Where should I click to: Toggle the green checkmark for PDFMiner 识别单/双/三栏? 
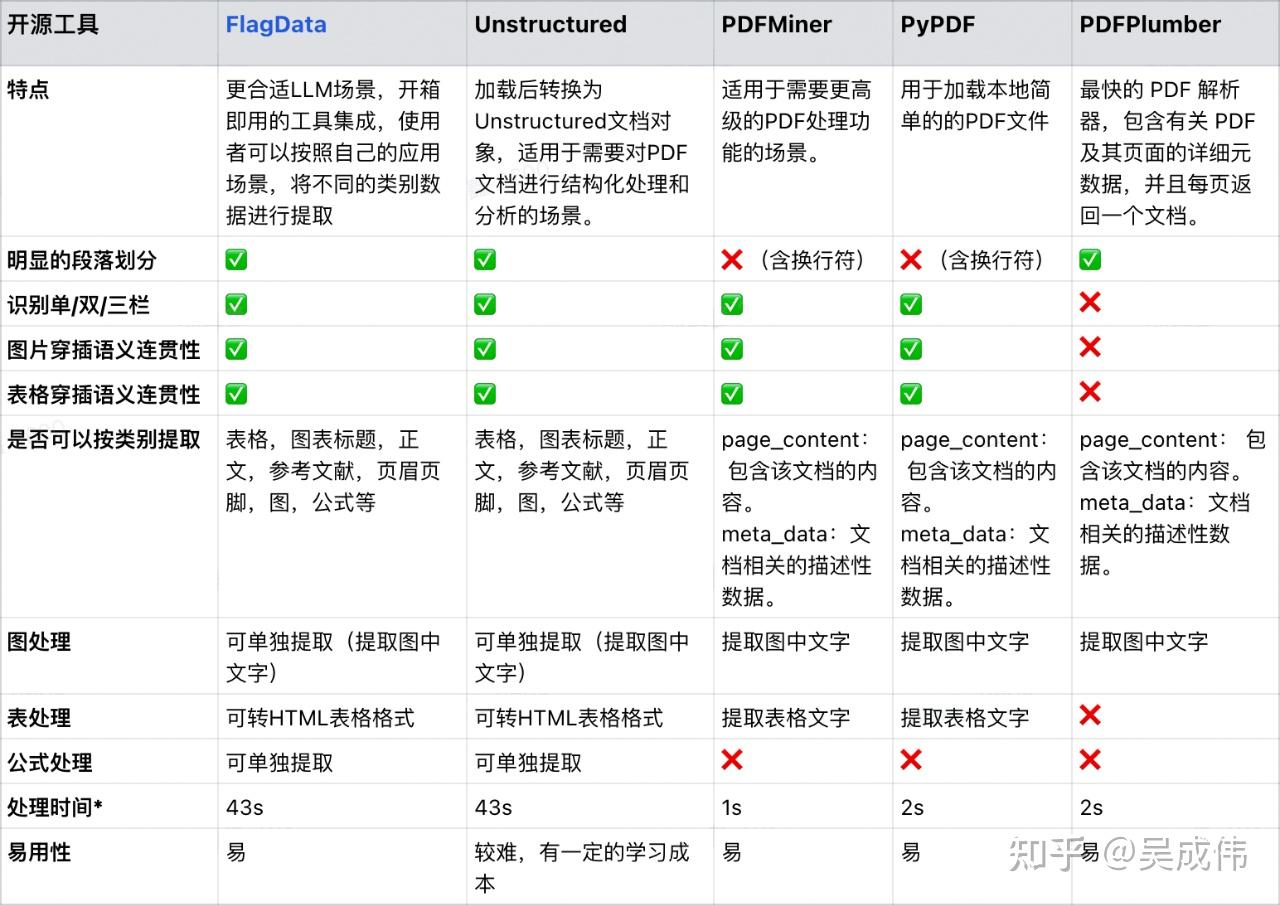[731, 303]
